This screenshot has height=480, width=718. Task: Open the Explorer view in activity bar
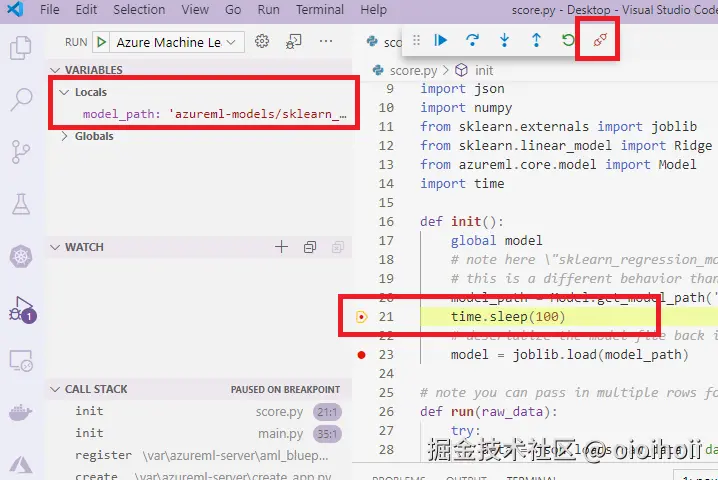click(x=21, y=48)
